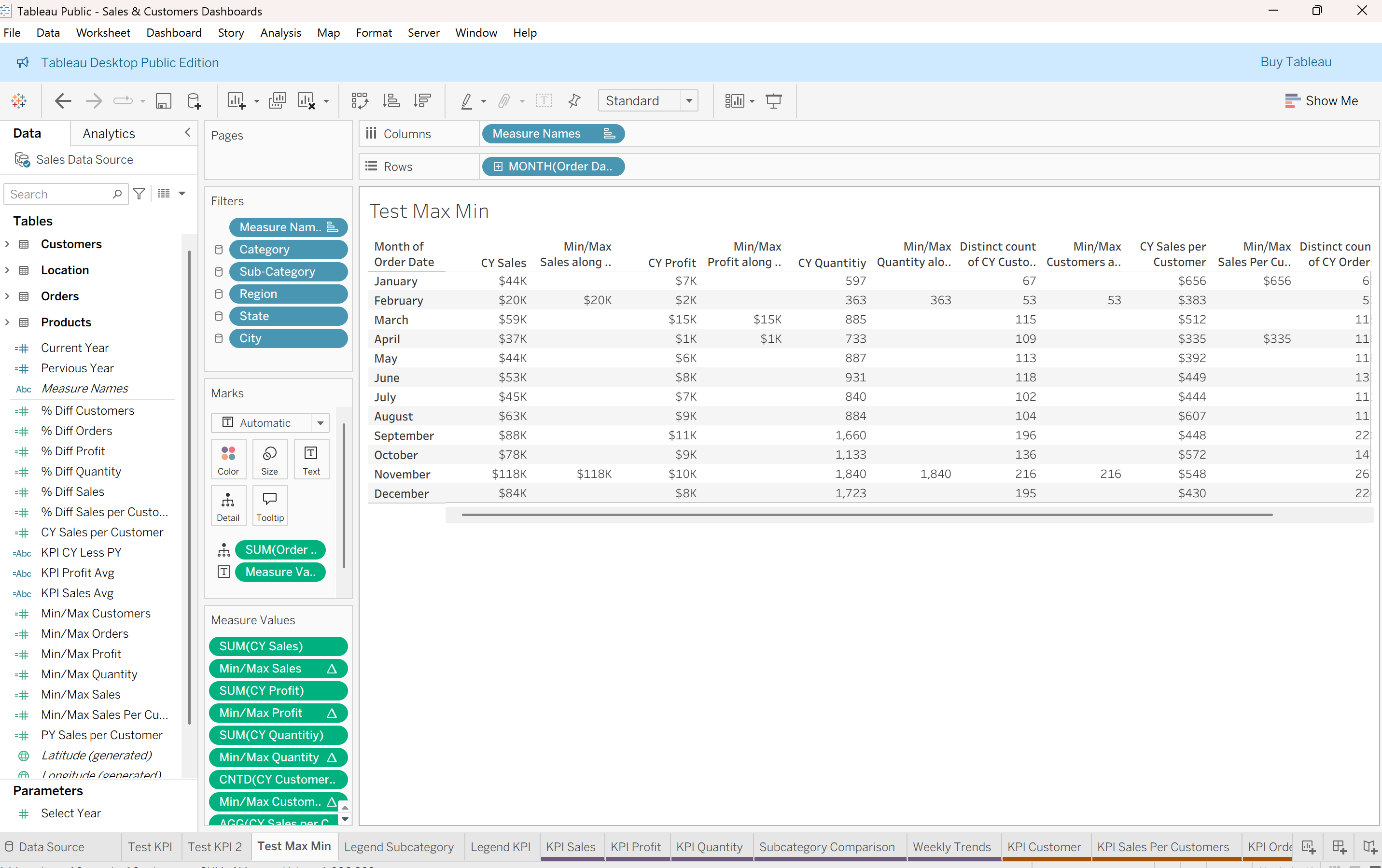Click the Buy Tableau link

[x=1296, y=62]
